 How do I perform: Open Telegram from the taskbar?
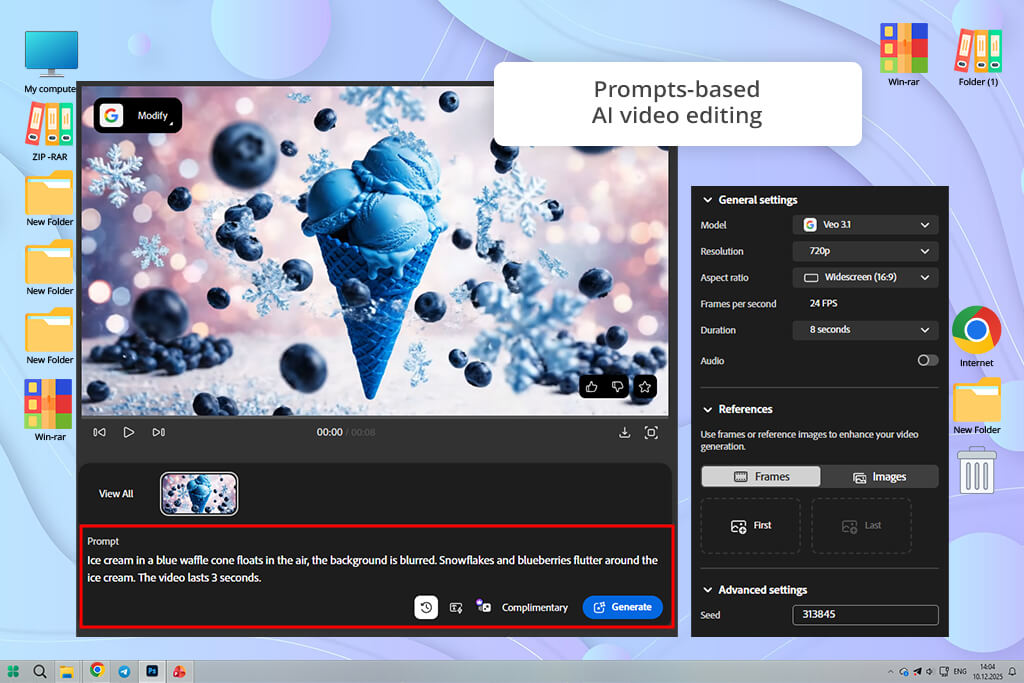(124, 671)
